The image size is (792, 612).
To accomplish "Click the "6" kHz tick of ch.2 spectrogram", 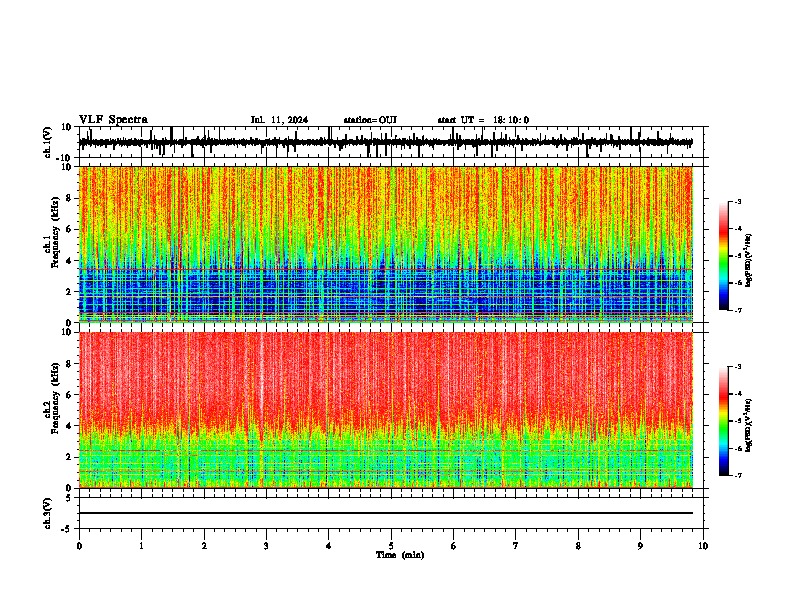I will coord(70,395).
